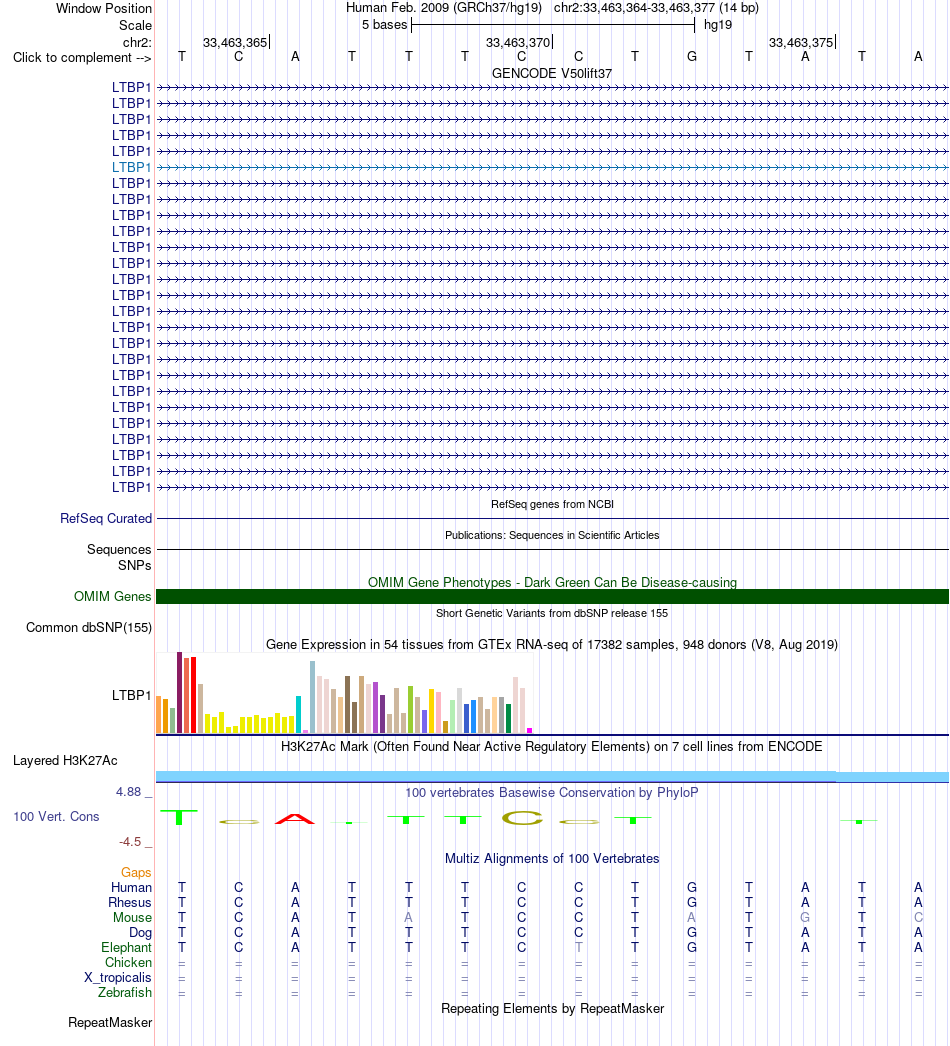Open the 100 Vert. Cons track label
The height and width of the screenshot is (1046, 950).
coord(56,817)
